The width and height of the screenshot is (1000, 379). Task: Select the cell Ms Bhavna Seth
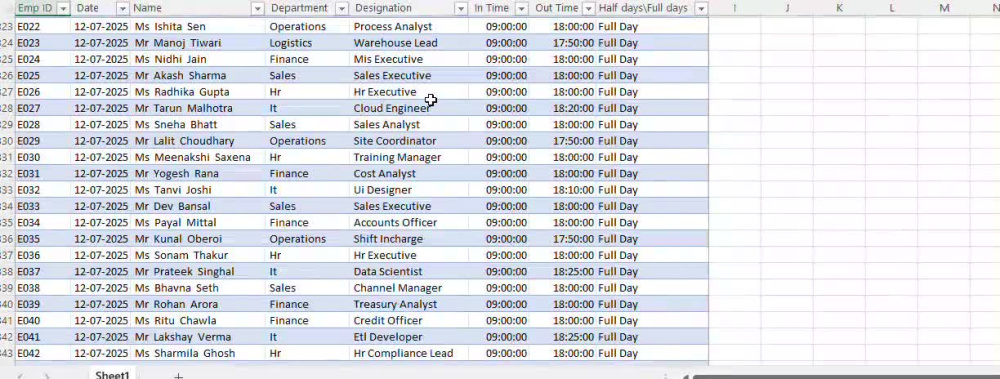tap(198, 288)
